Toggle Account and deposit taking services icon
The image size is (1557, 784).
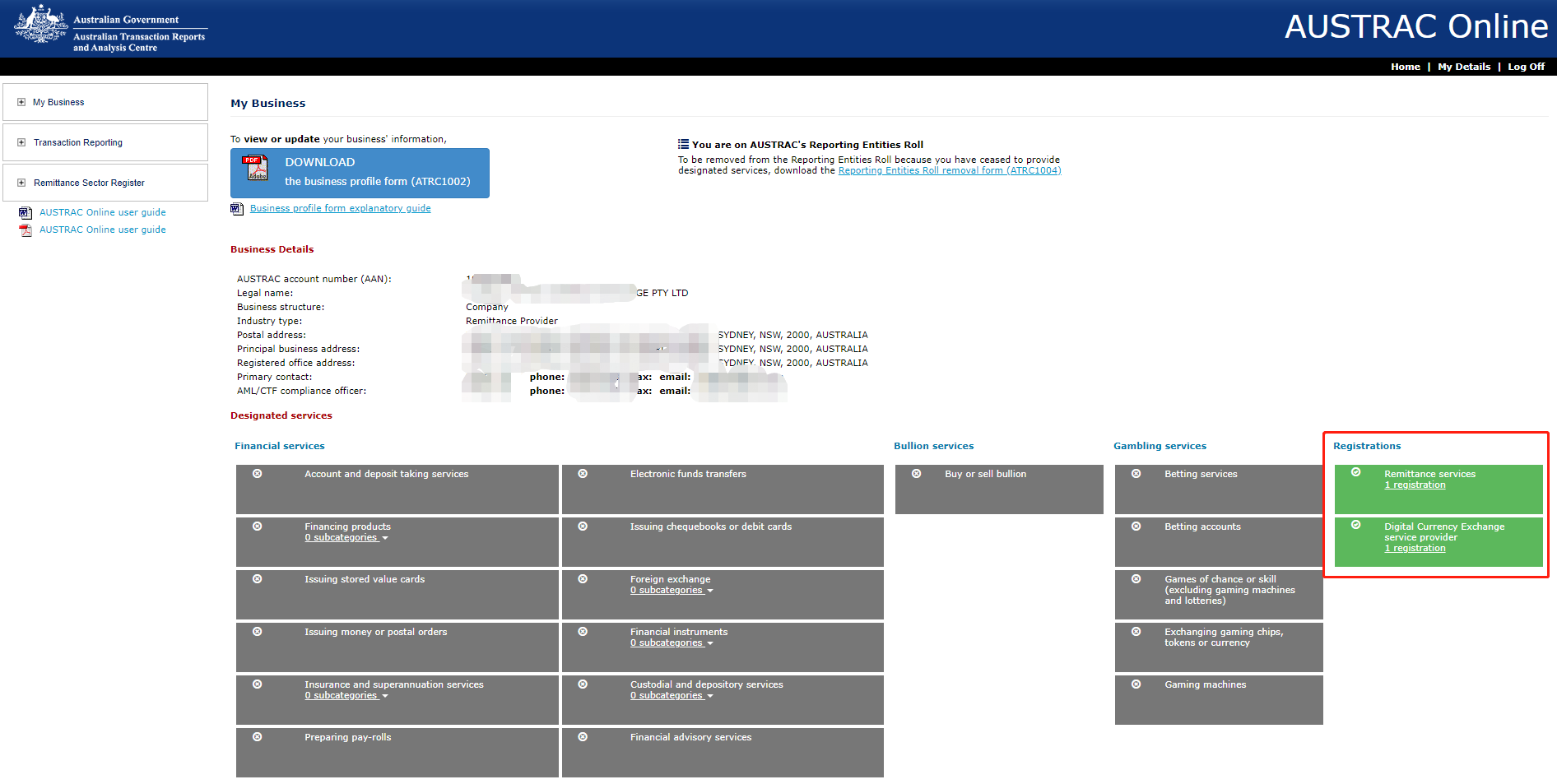point(257,474)
